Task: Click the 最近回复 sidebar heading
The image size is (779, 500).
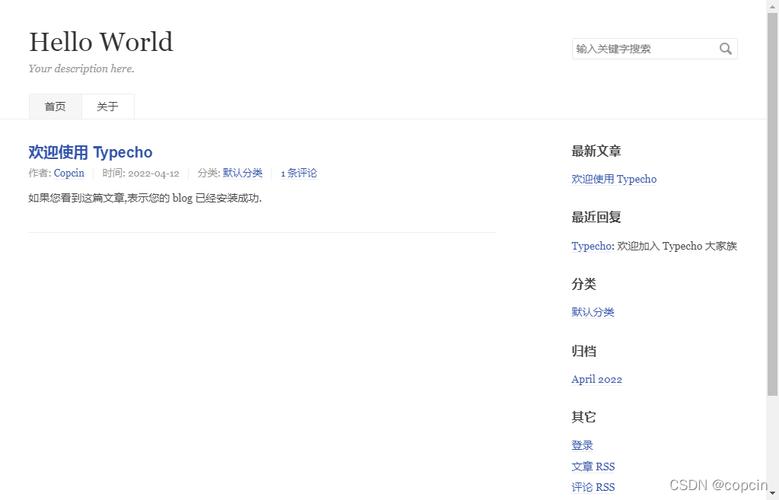Action: pos(596,217)
